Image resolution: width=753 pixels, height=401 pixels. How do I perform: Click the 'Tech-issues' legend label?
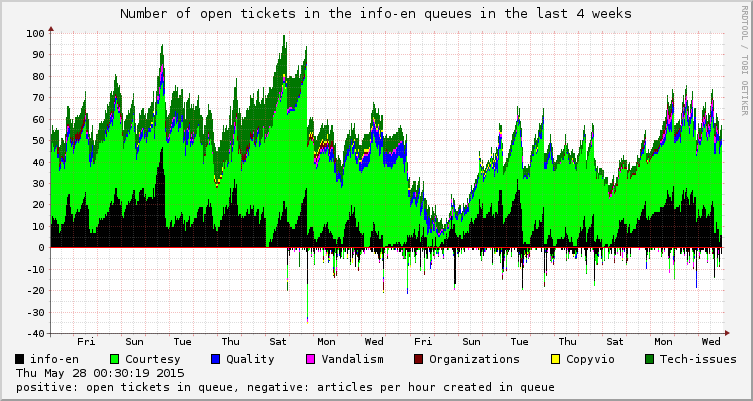pos(698,359)
